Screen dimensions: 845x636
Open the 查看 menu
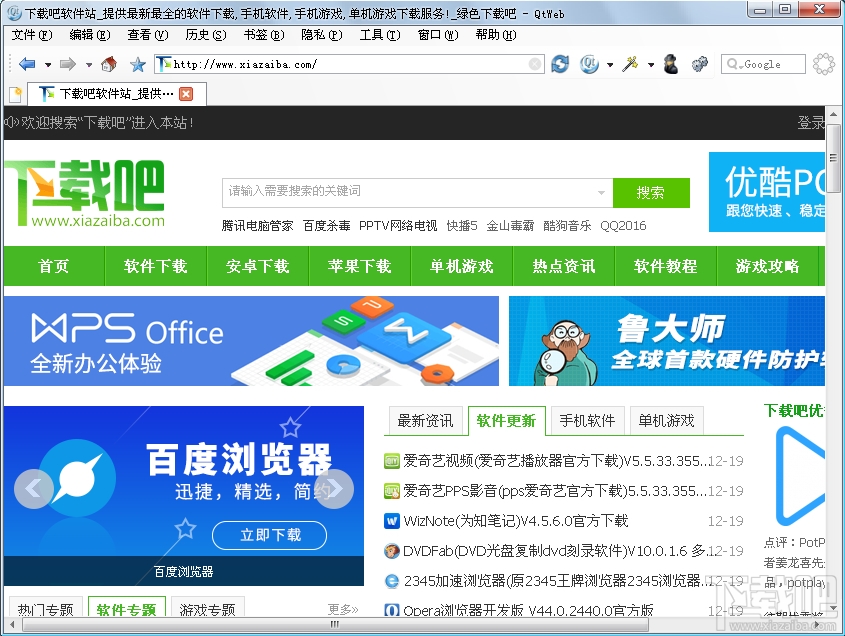coord(148,35)
